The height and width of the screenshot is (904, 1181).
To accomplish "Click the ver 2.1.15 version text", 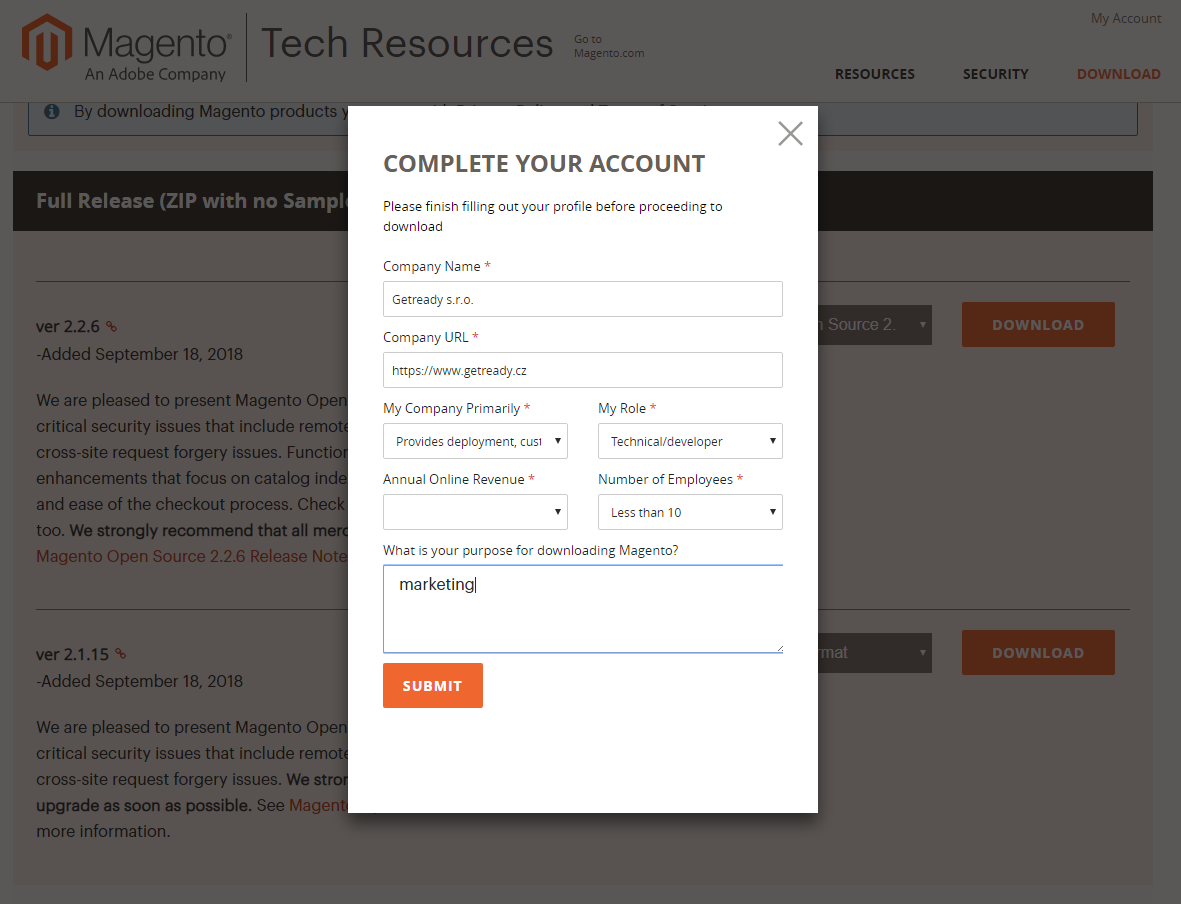I will coord(72,654).
